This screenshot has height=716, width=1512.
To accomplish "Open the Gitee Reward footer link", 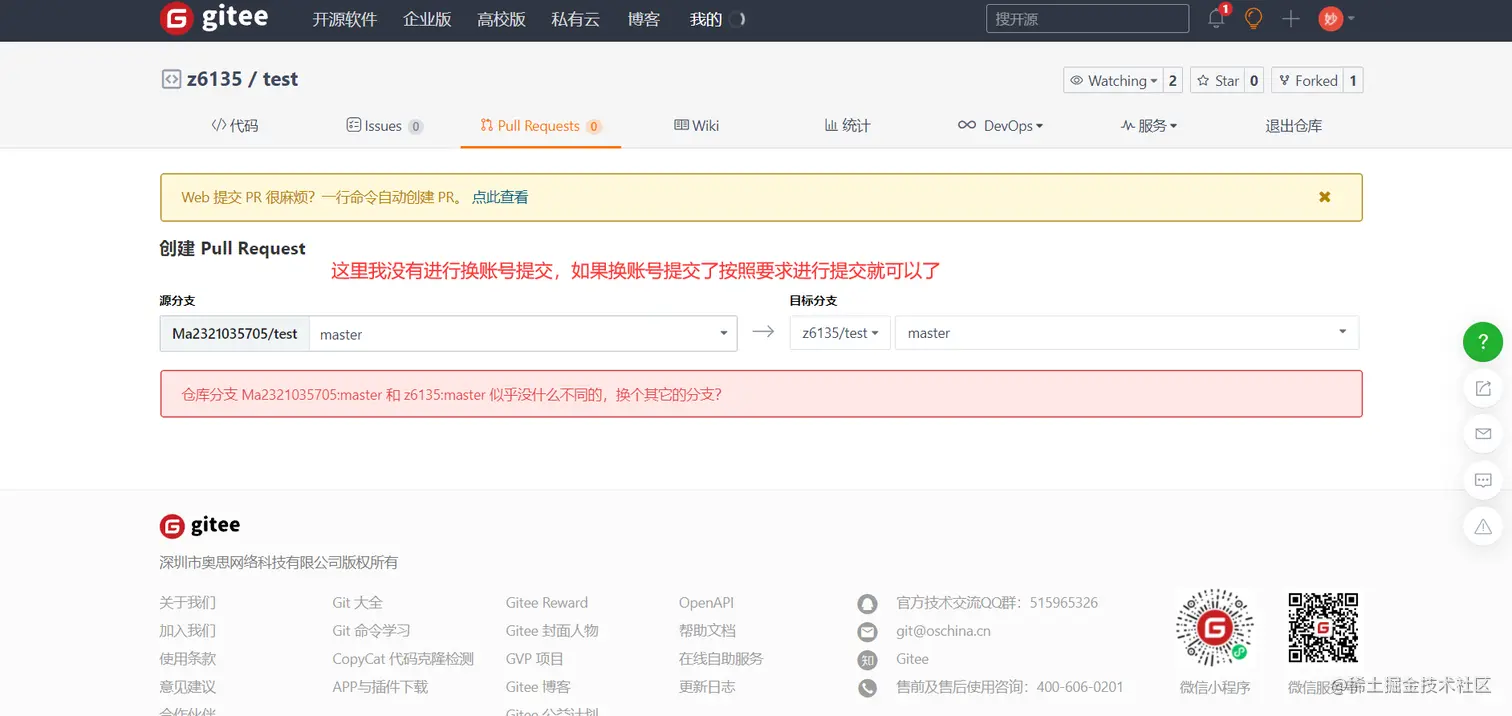I will 547,603.
